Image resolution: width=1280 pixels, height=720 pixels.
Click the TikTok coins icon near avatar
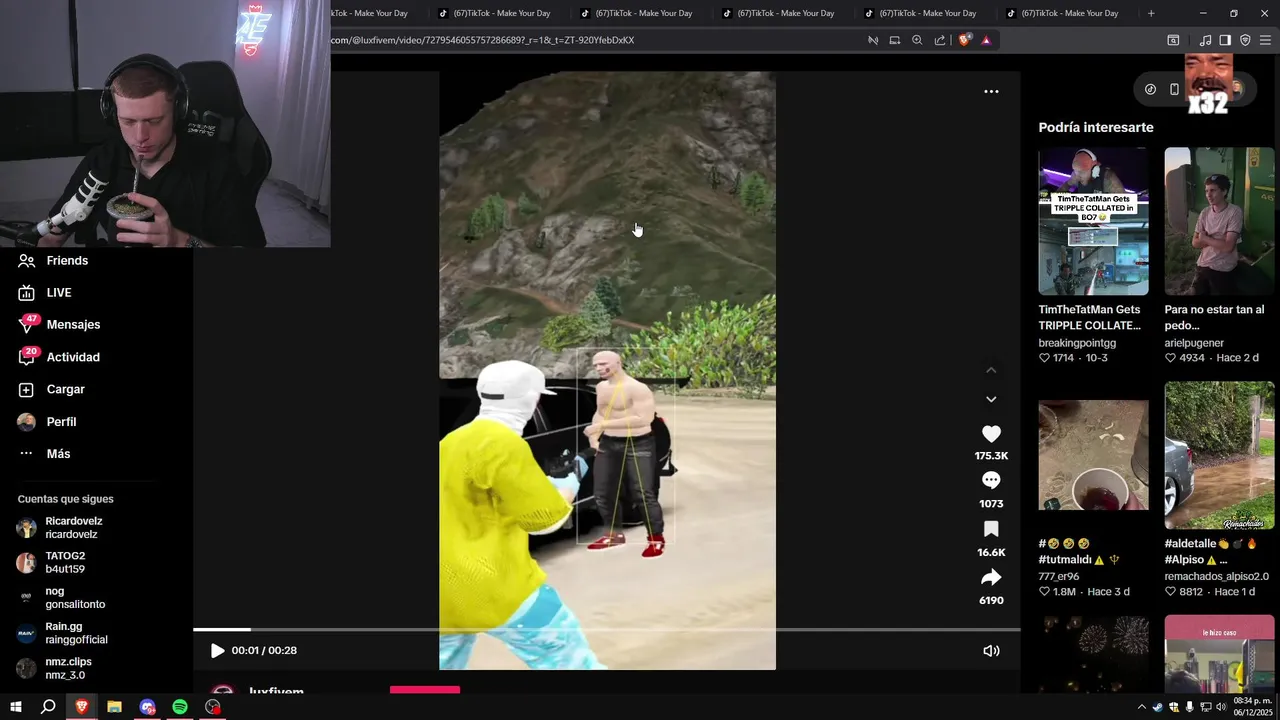pos(1150,89)
